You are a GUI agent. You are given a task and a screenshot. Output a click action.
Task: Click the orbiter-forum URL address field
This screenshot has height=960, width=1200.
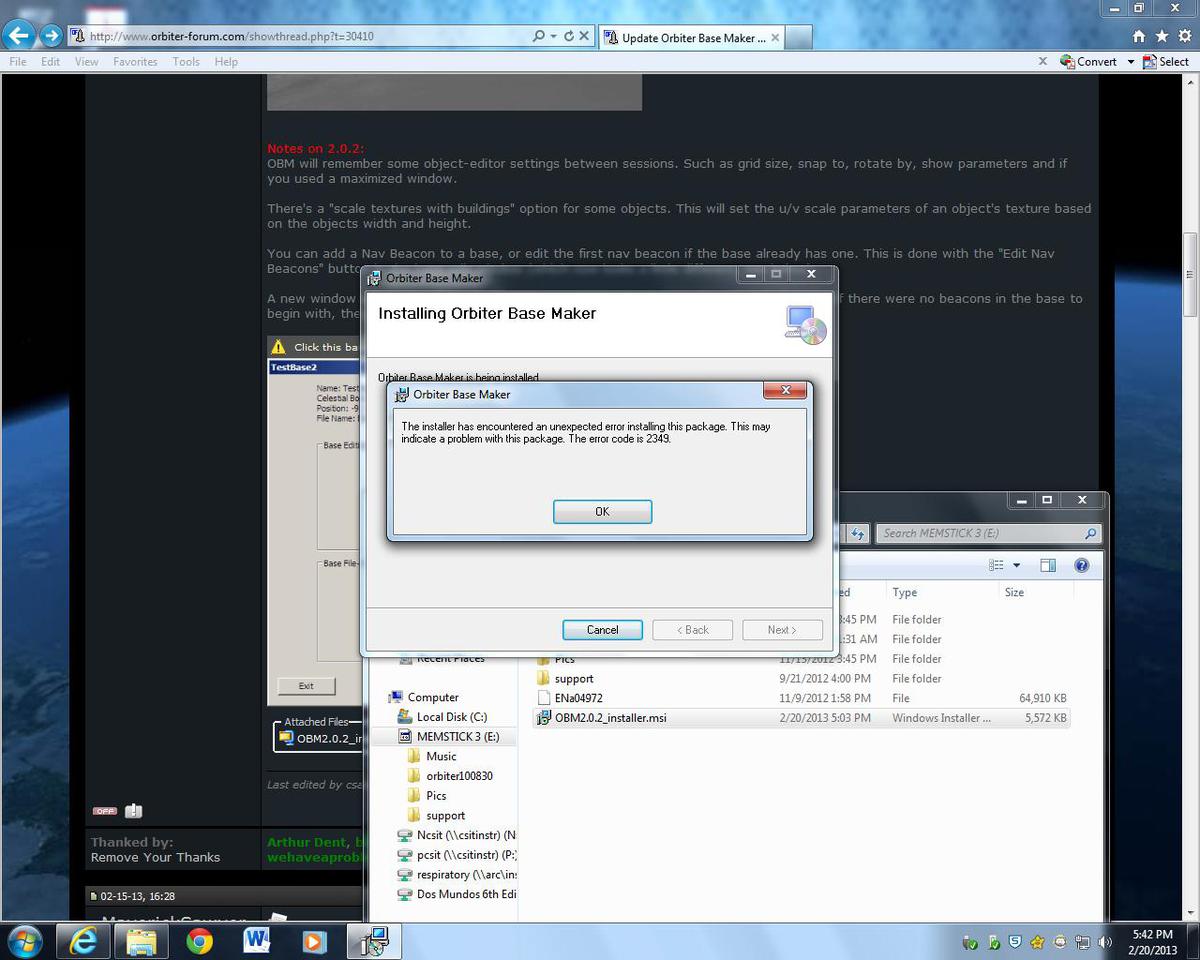coord(300,36)
